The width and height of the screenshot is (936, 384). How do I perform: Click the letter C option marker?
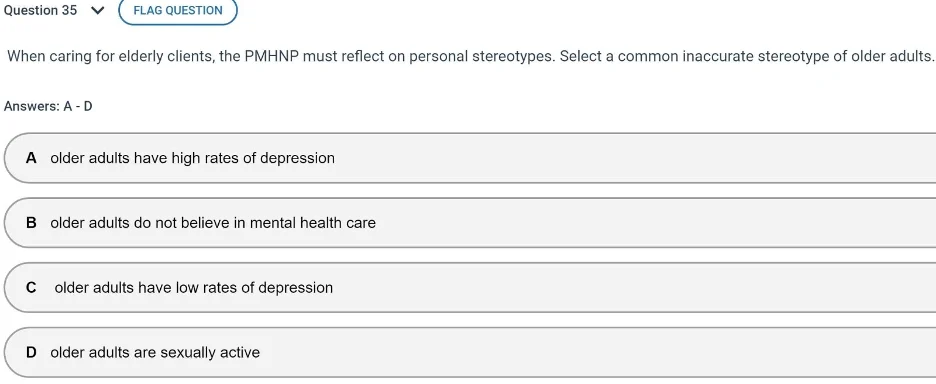point(31,287)
